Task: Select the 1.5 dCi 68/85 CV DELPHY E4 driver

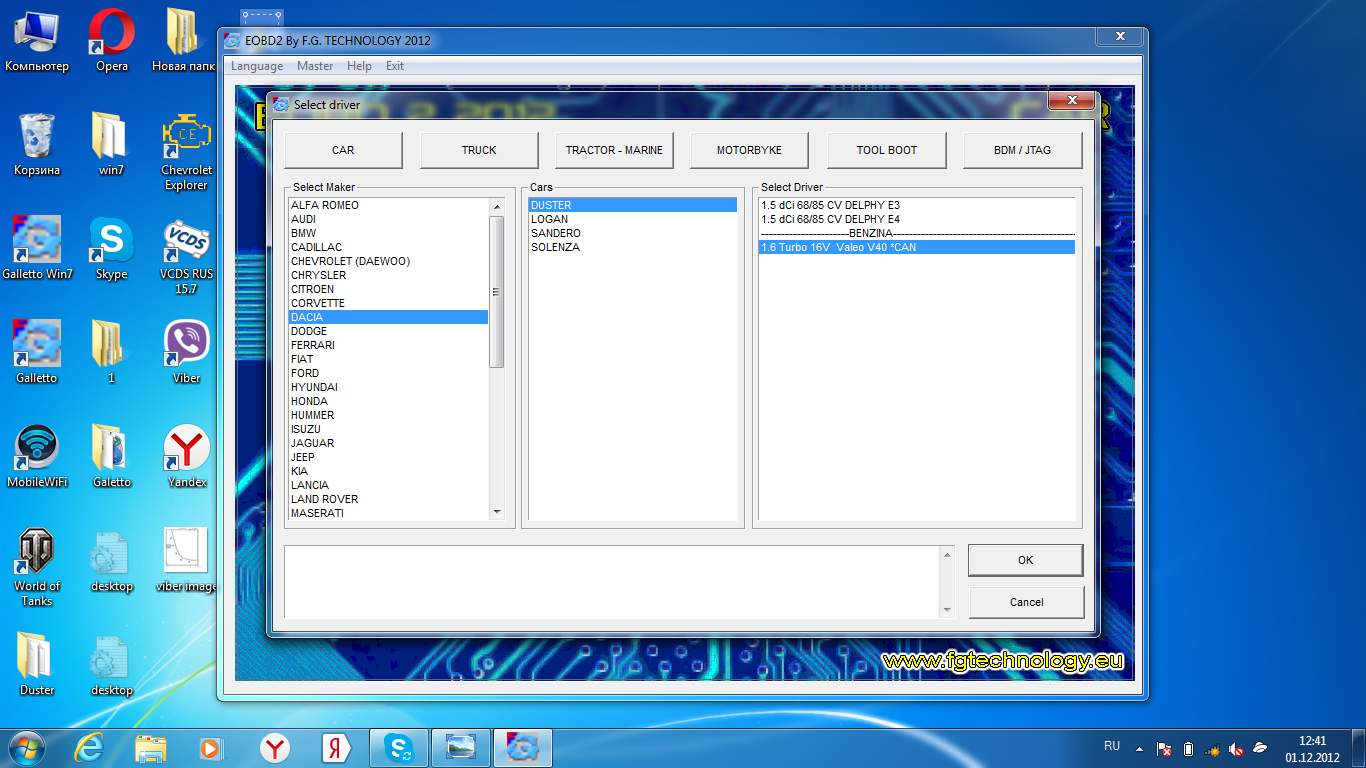Action: 830,219
